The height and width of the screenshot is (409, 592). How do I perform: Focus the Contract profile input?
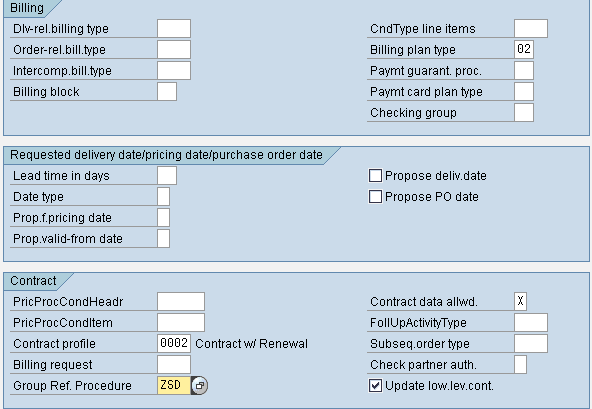(x=174, y=343)
